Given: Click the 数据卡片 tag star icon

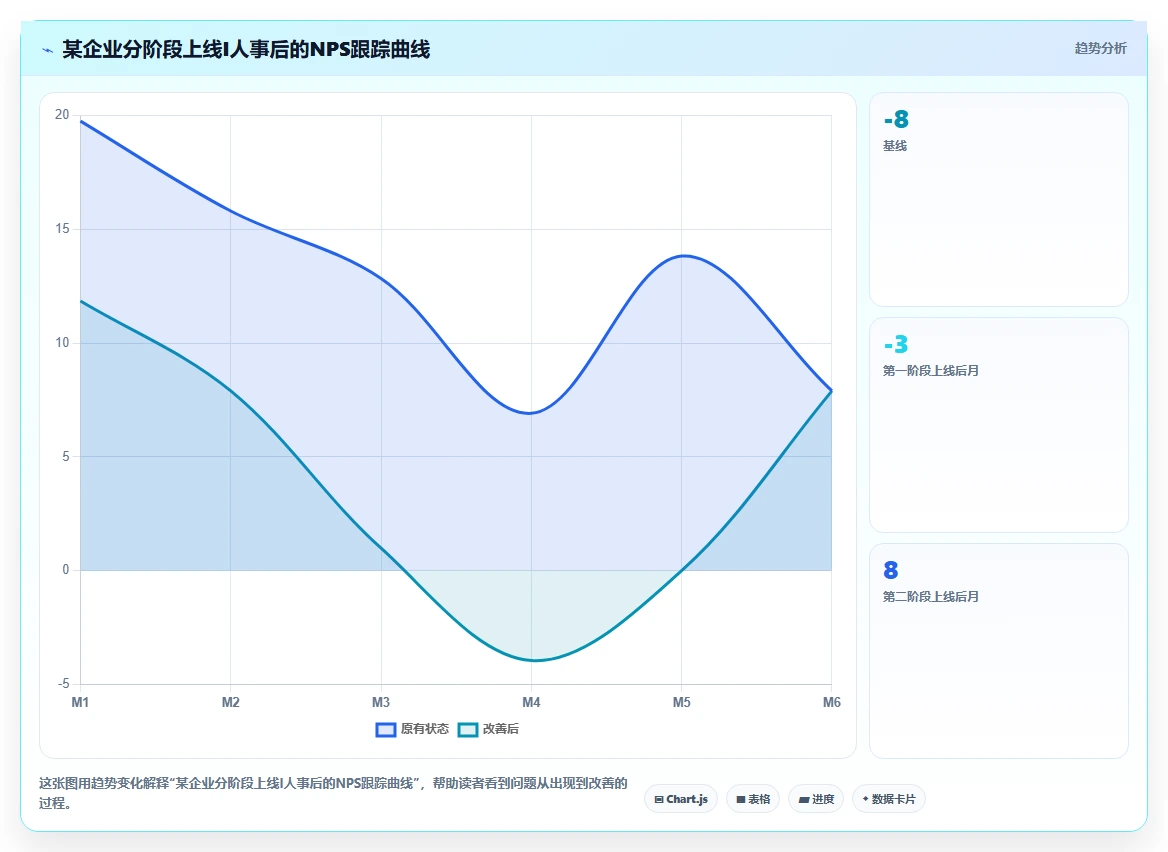Looking at the screenshot, I should (866, 799).
